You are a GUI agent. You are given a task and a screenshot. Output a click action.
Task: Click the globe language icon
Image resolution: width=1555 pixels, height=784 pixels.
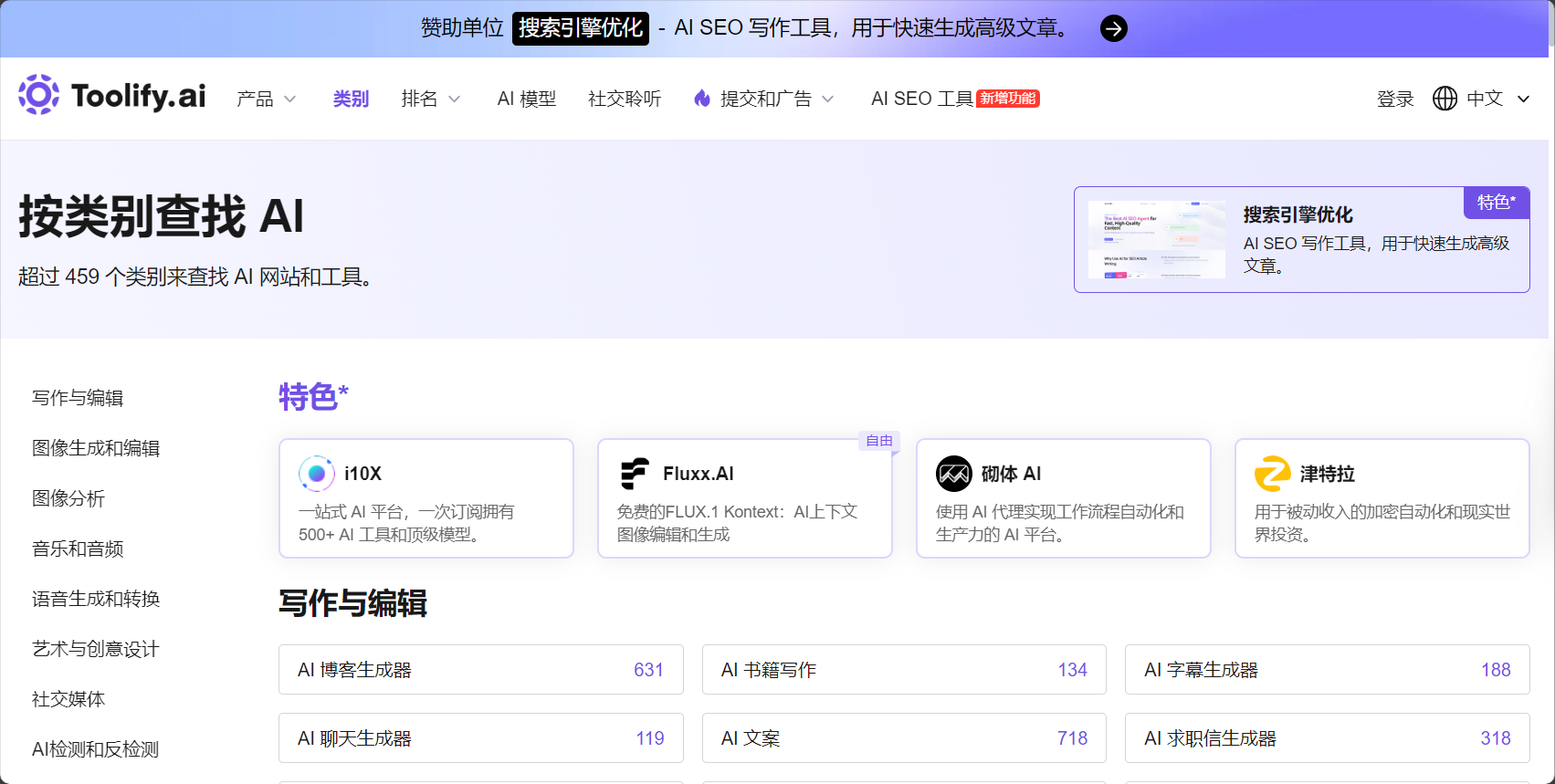coord(1445,99)
